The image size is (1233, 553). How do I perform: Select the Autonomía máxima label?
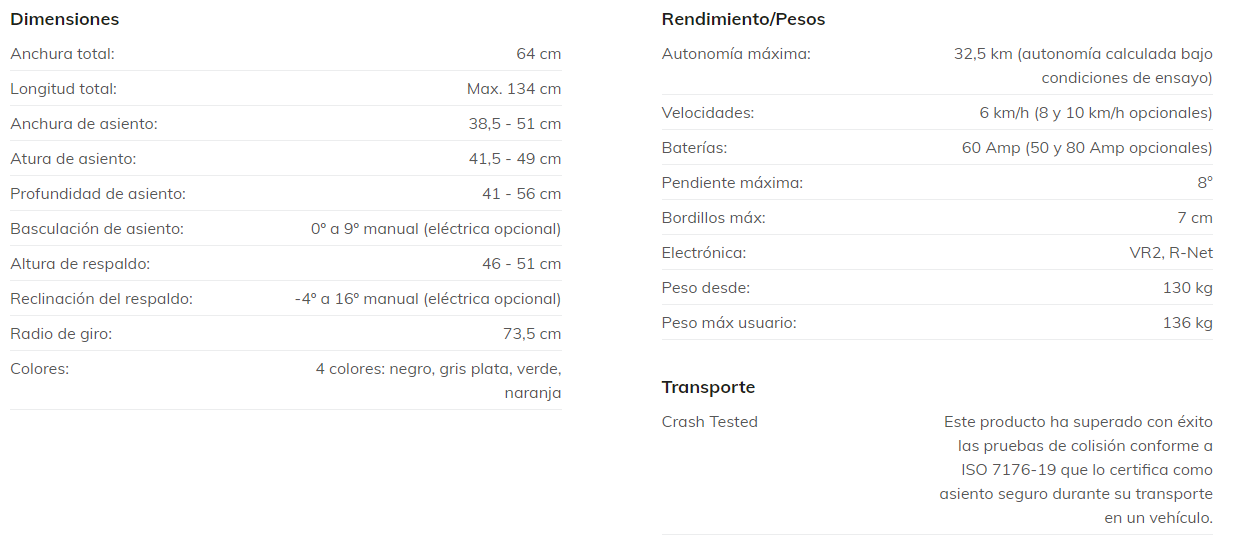736,53
